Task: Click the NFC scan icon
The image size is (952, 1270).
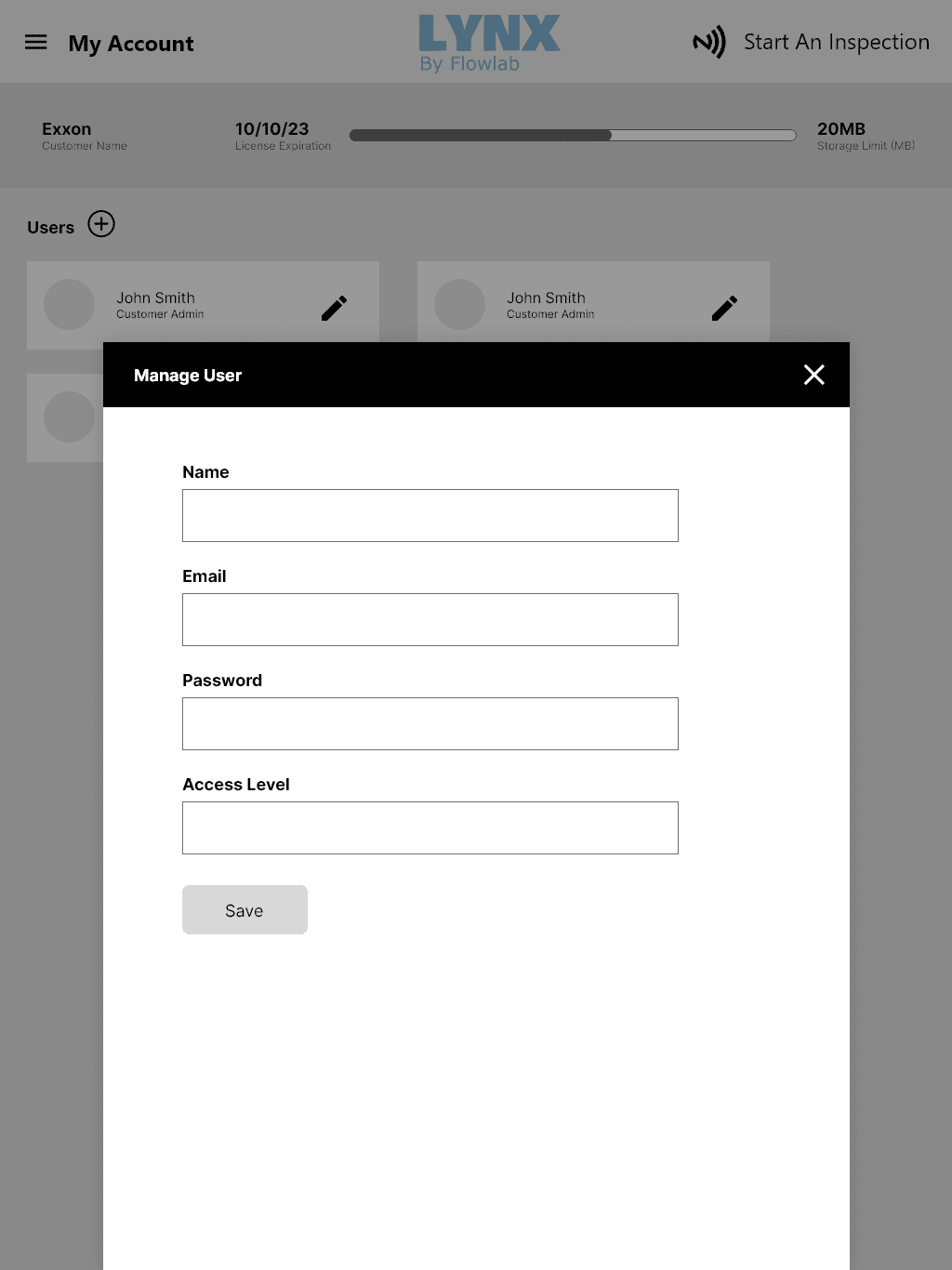Action: tap(708, 42)
